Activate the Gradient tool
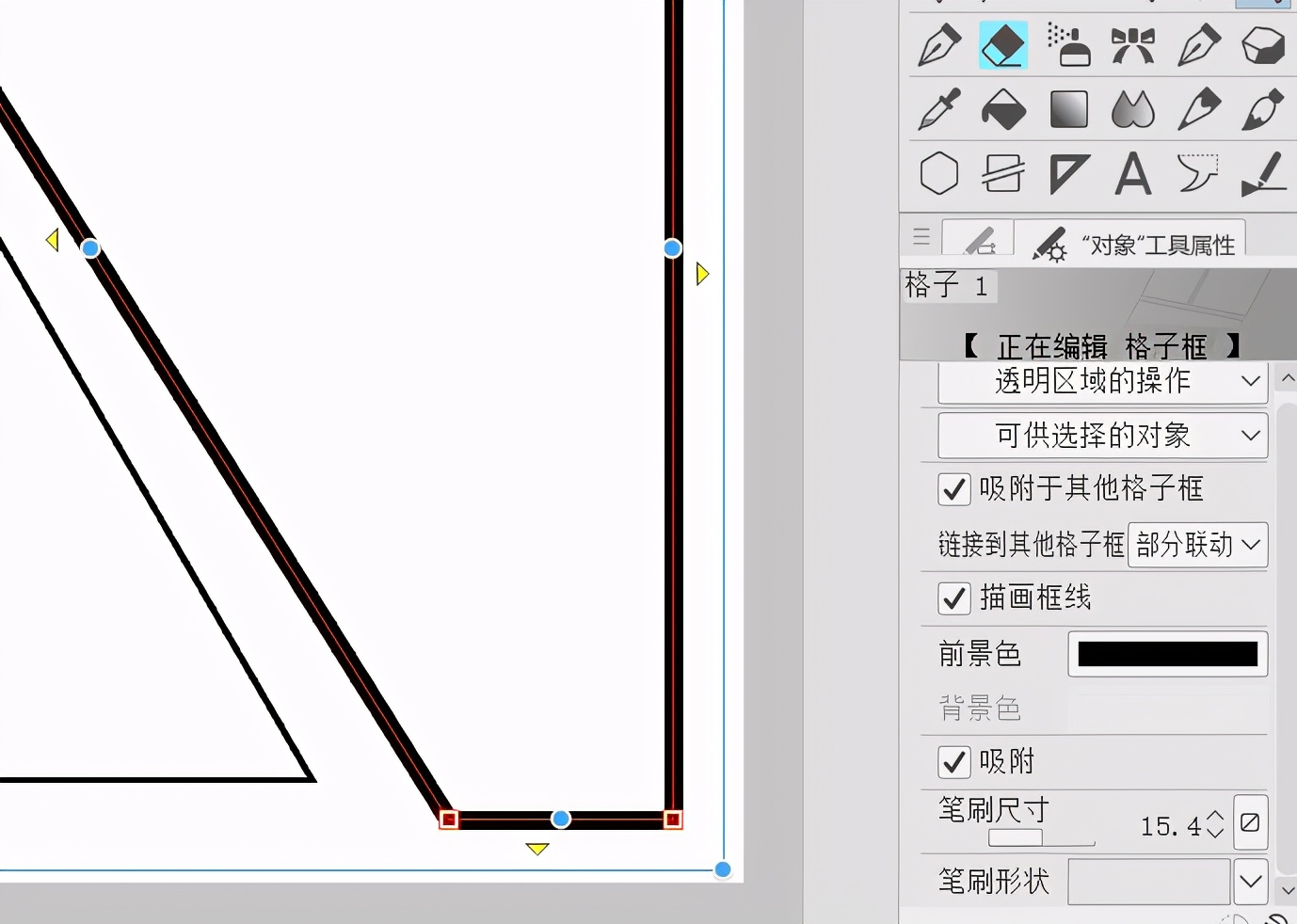This screenshot has width=1297, height=924. coord(1068,109)
